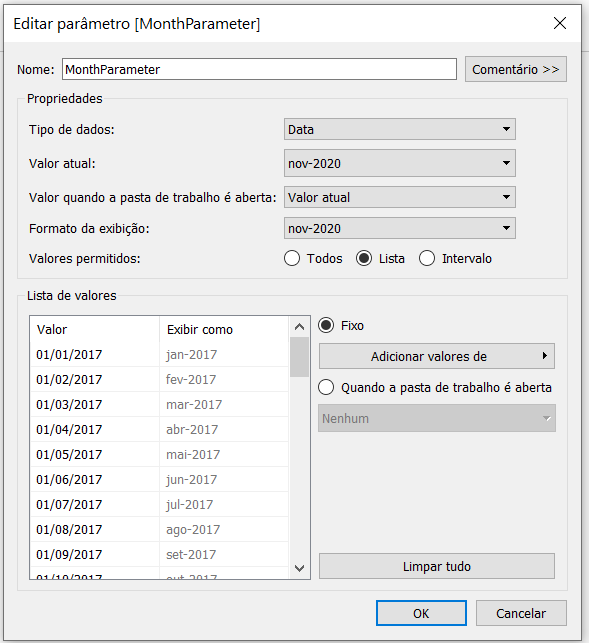Close the Editar parâmetro dialog

pyautogui.click(x=559, y=23)
